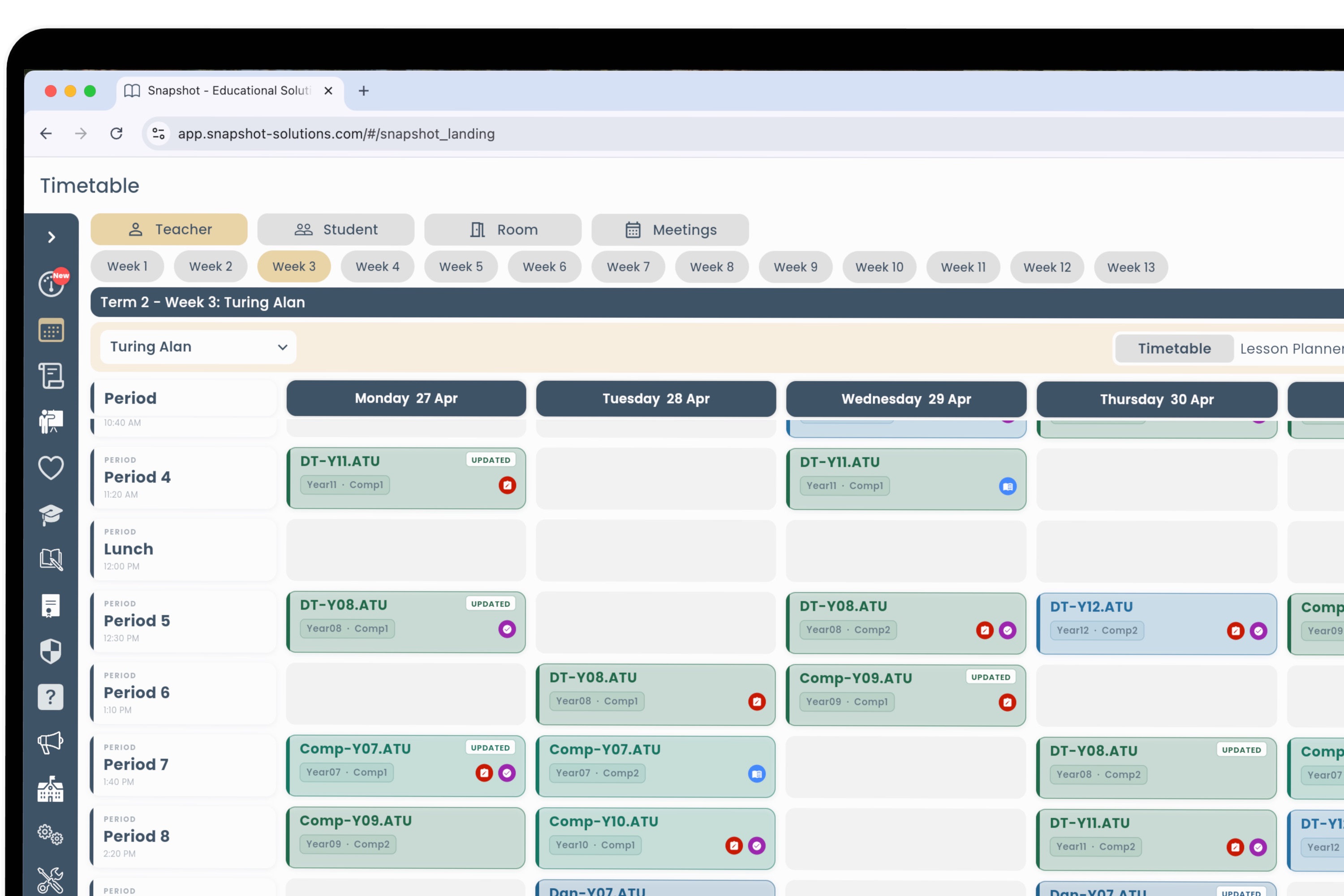The width and height of the screenshot is (1344, 896).
Task: Reload the page in the browser
Action: click(116, 134)
